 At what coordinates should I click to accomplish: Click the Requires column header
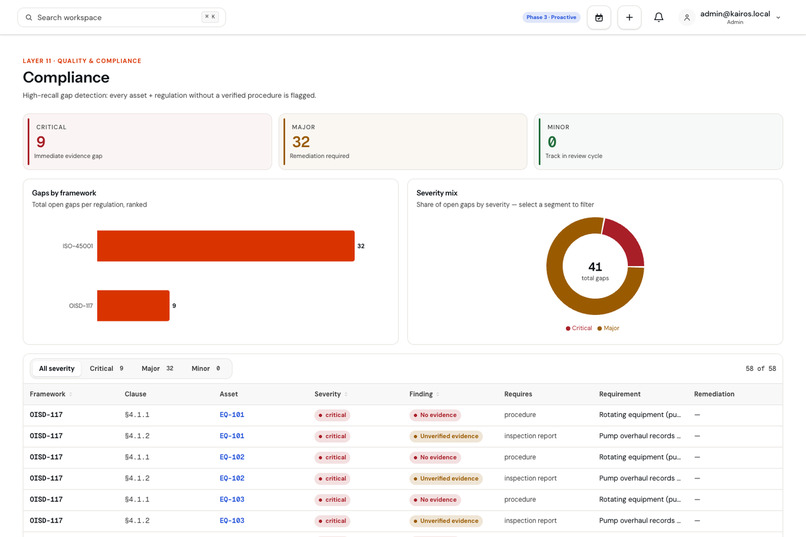click(x=518, y=394)
